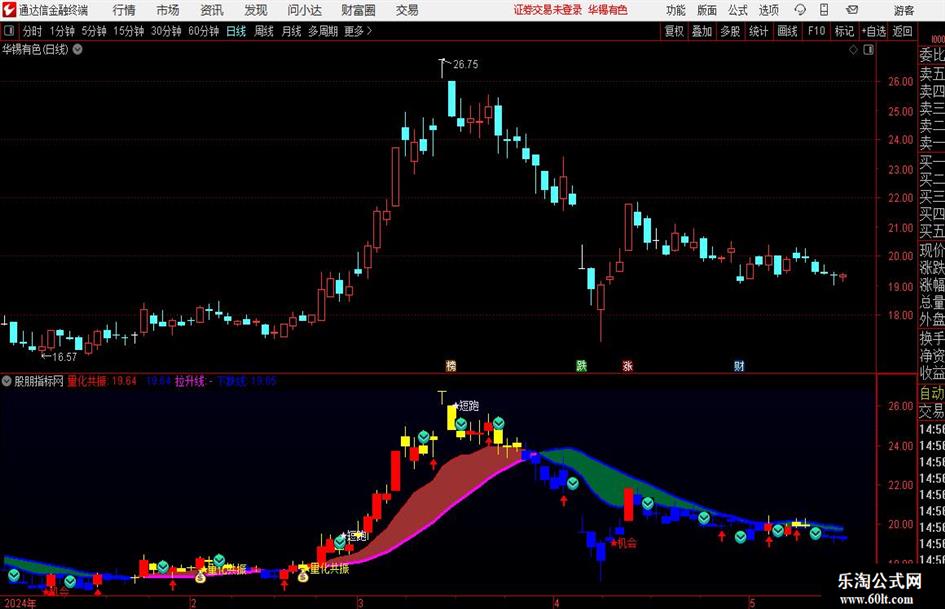Select the 日线 daily period
The image size is (945, 609).
tap(236, 31)
